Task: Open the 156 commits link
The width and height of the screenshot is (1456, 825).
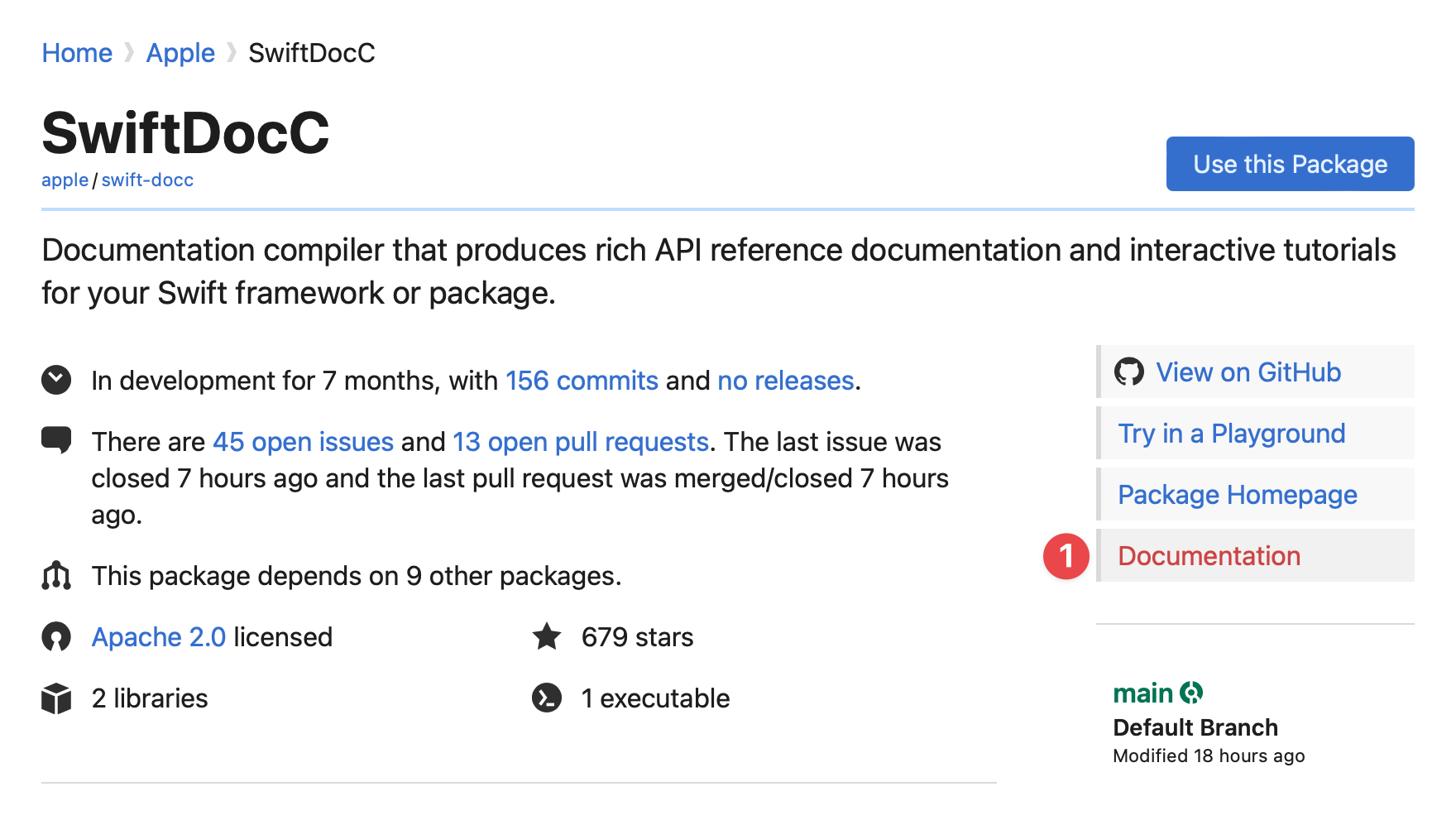Action: coord(582,381)
